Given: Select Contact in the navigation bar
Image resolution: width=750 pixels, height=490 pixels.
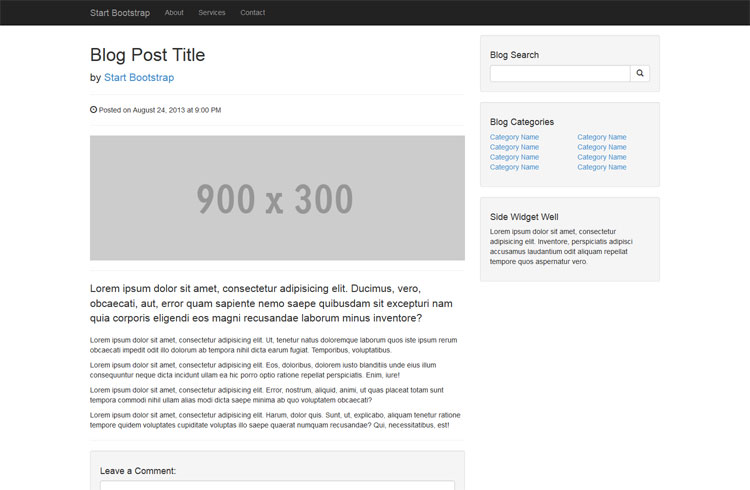Looking at the screenshot, I should 253,13.
